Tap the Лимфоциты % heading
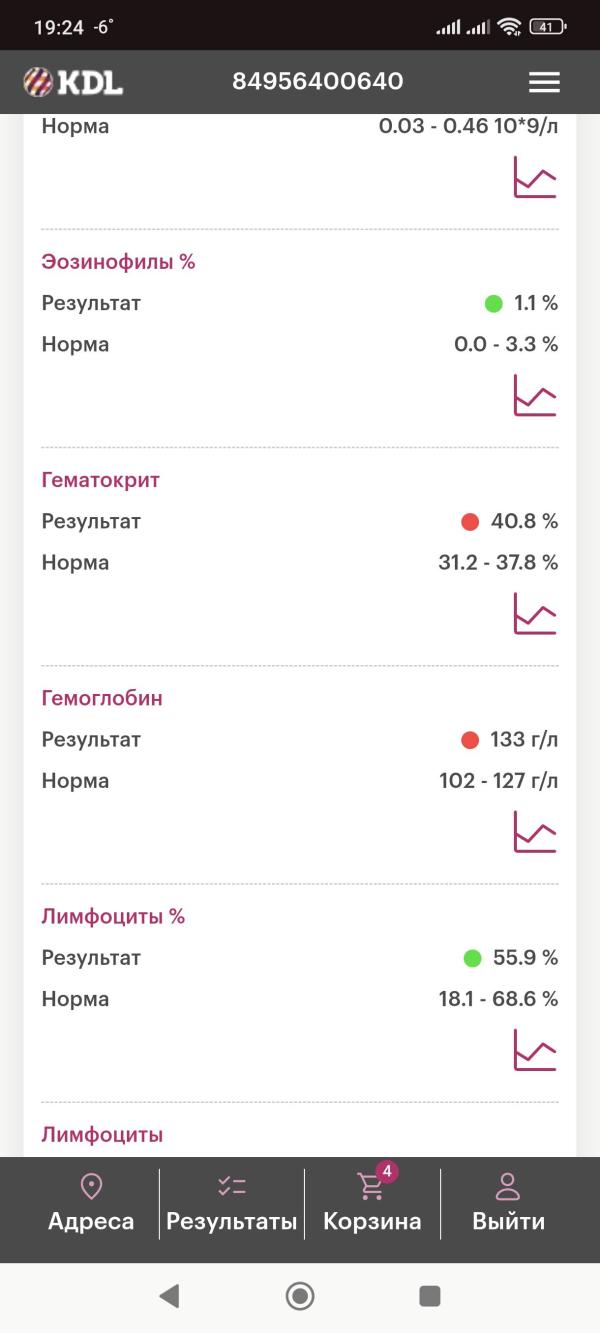600x1333 pixels. [x=113, y=916]
